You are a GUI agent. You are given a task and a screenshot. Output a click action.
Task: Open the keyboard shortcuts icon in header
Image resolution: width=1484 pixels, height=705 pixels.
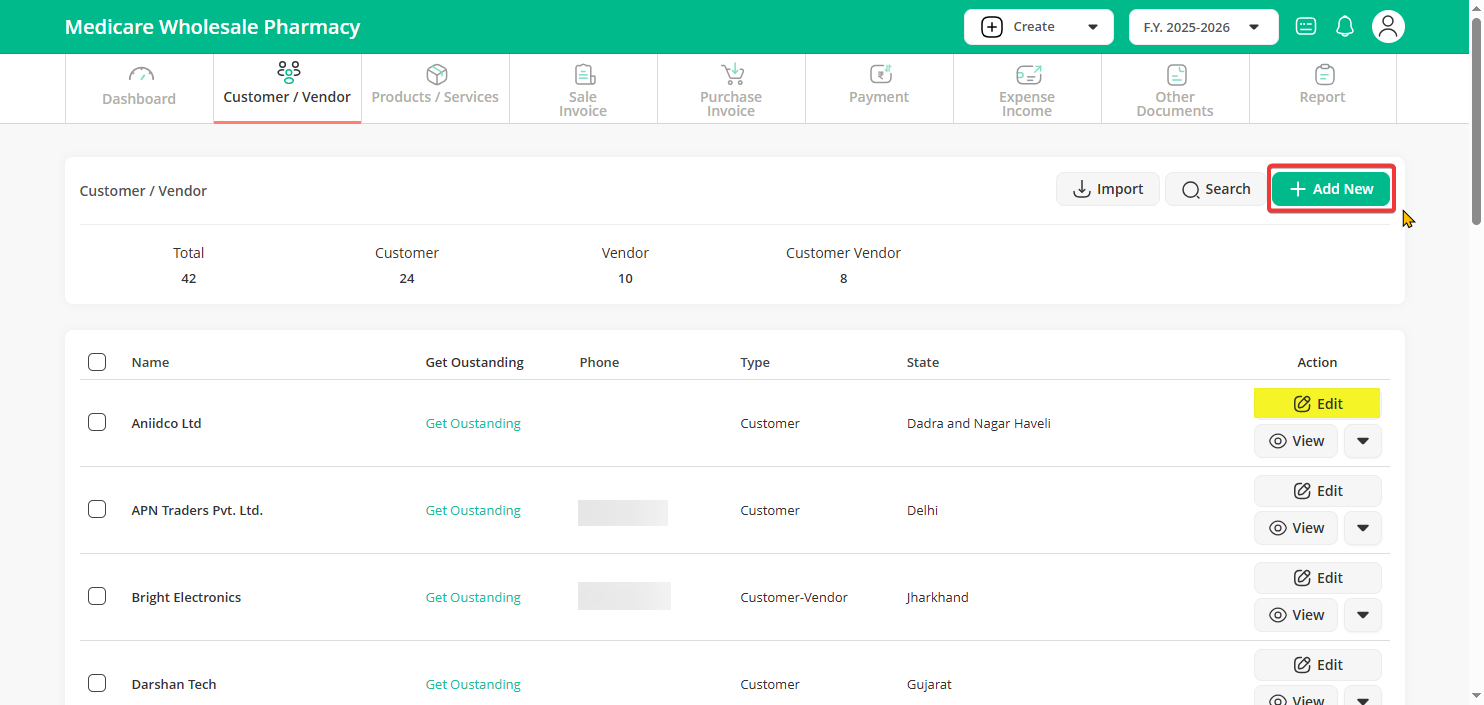tap(1306, 27)
